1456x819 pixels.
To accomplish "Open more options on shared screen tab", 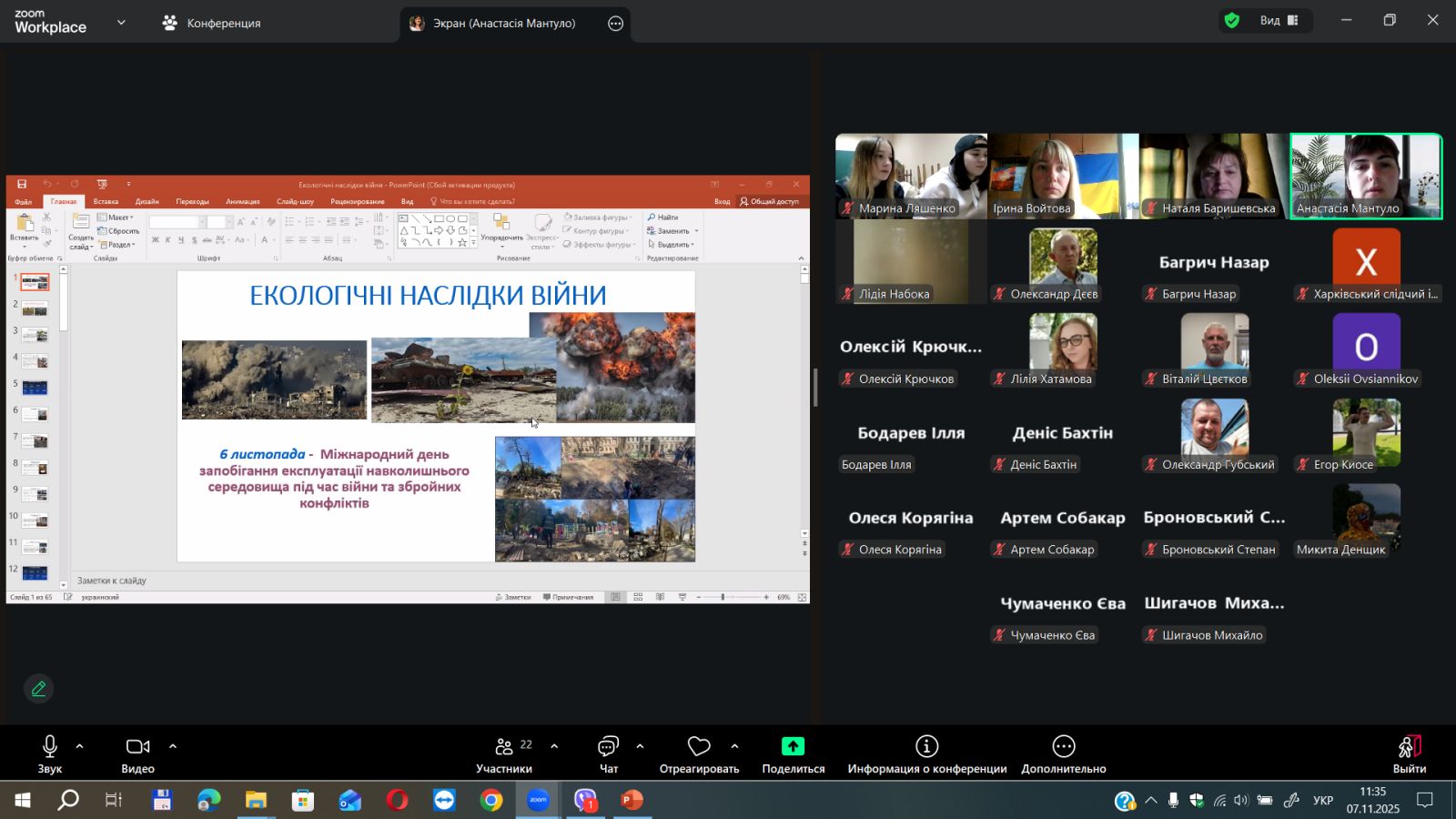I will pyautogui.click(x=616, y=24).
